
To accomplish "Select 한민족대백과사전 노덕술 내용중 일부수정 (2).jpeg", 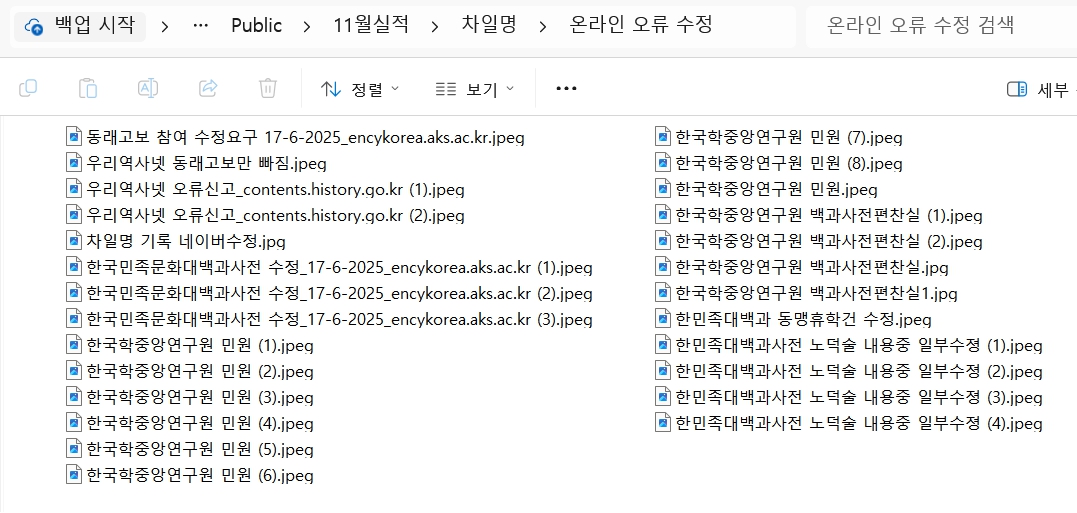I will click(849, 372).
